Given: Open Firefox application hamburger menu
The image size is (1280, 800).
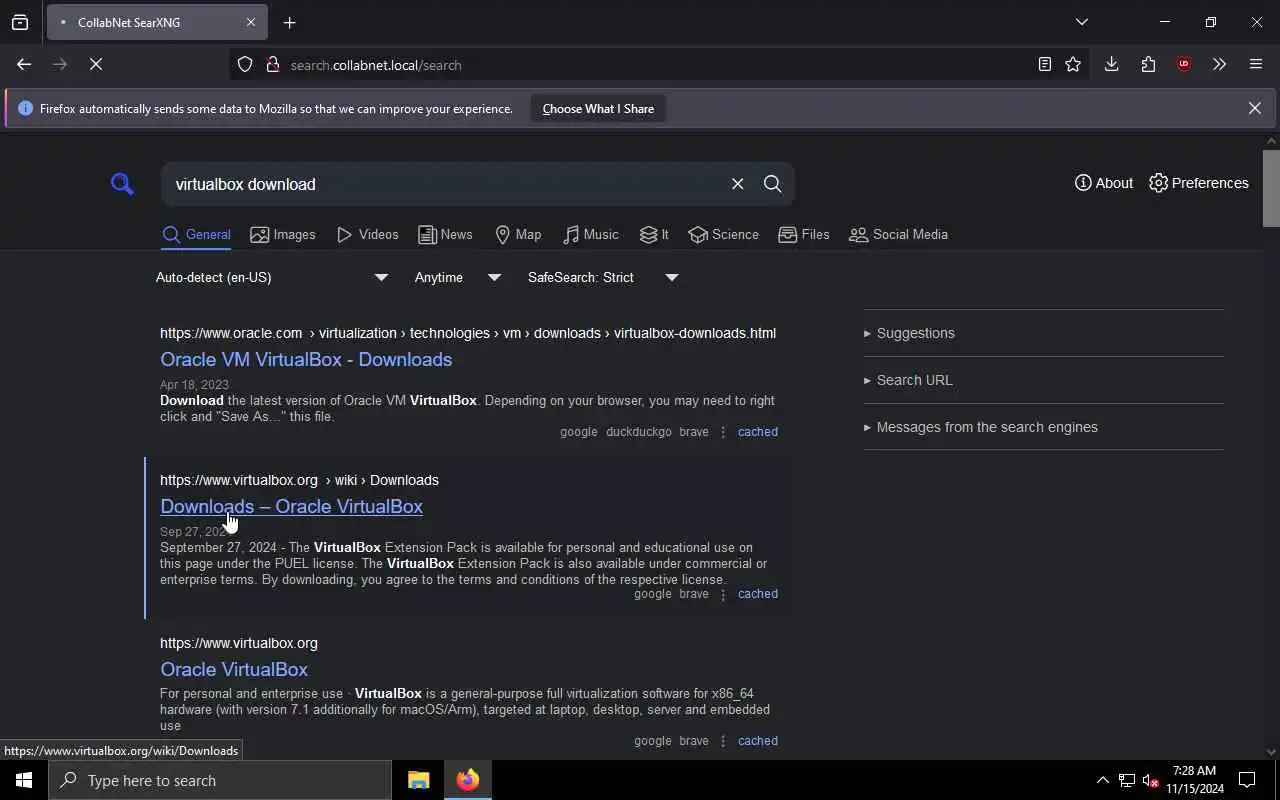Looking at the screenshot, I should [1256, 65].
